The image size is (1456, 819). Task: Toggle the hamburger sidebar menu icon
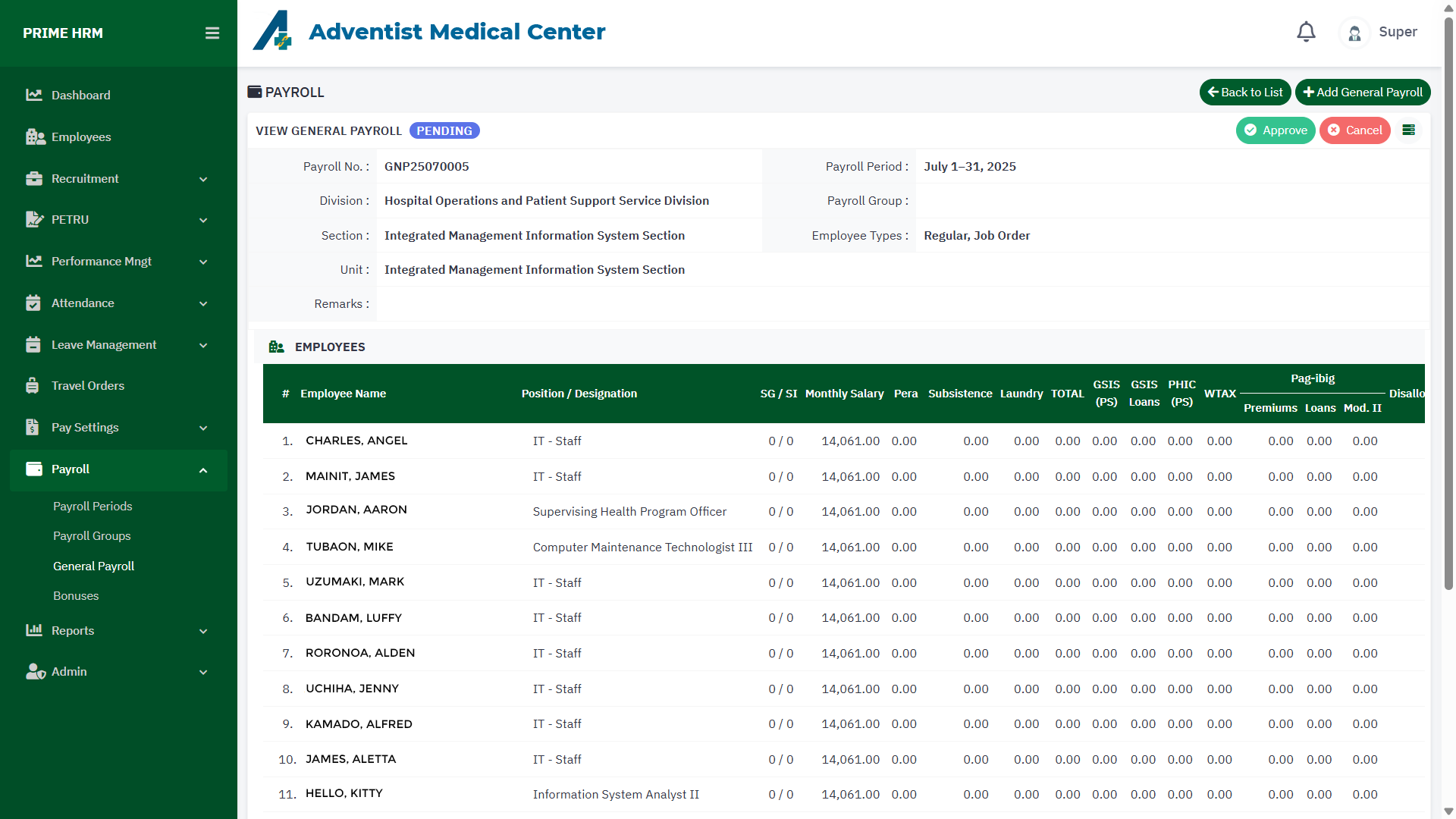tap(212, 33)
